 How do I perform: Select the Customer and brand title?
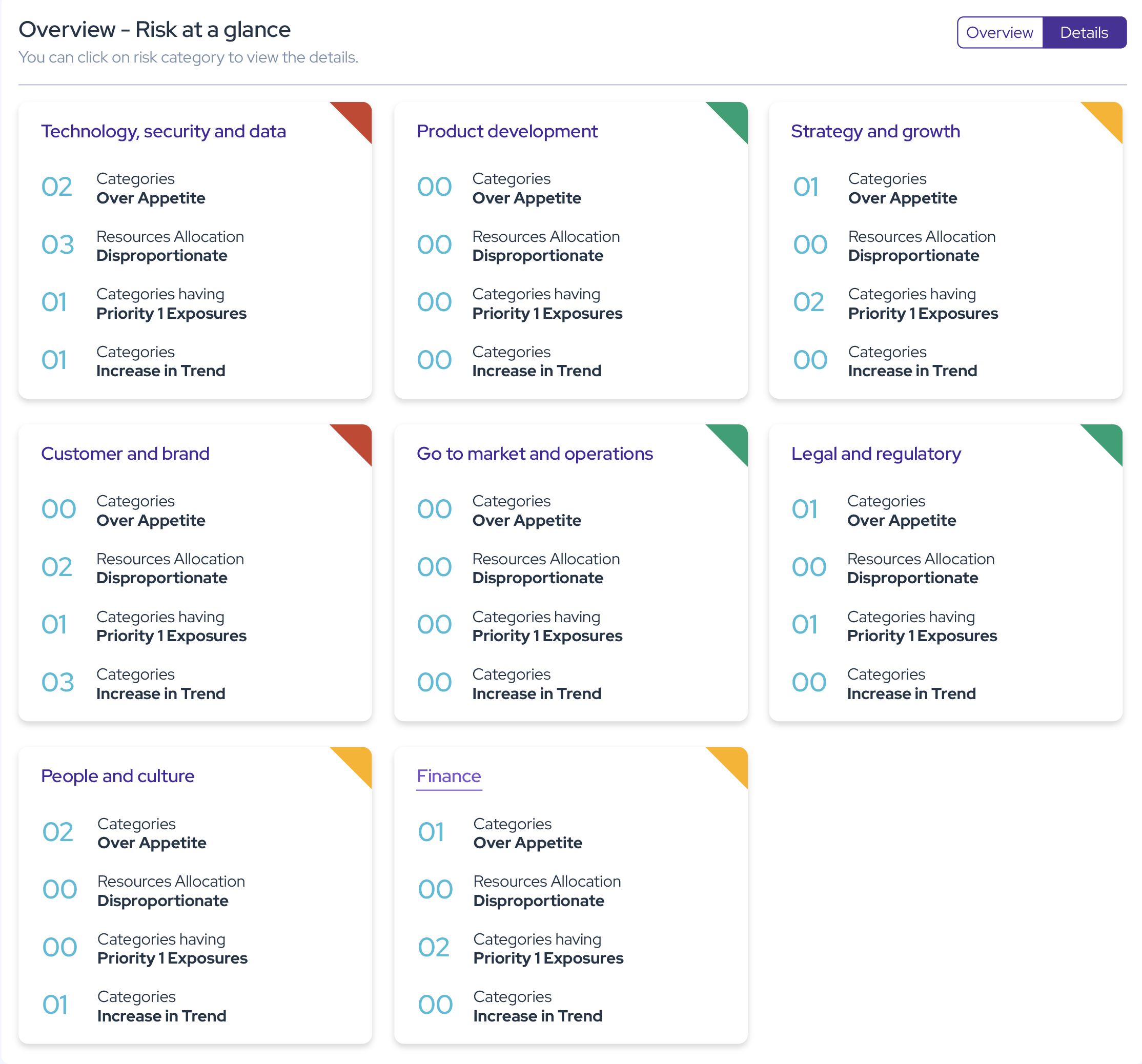[x=125, y=454]
